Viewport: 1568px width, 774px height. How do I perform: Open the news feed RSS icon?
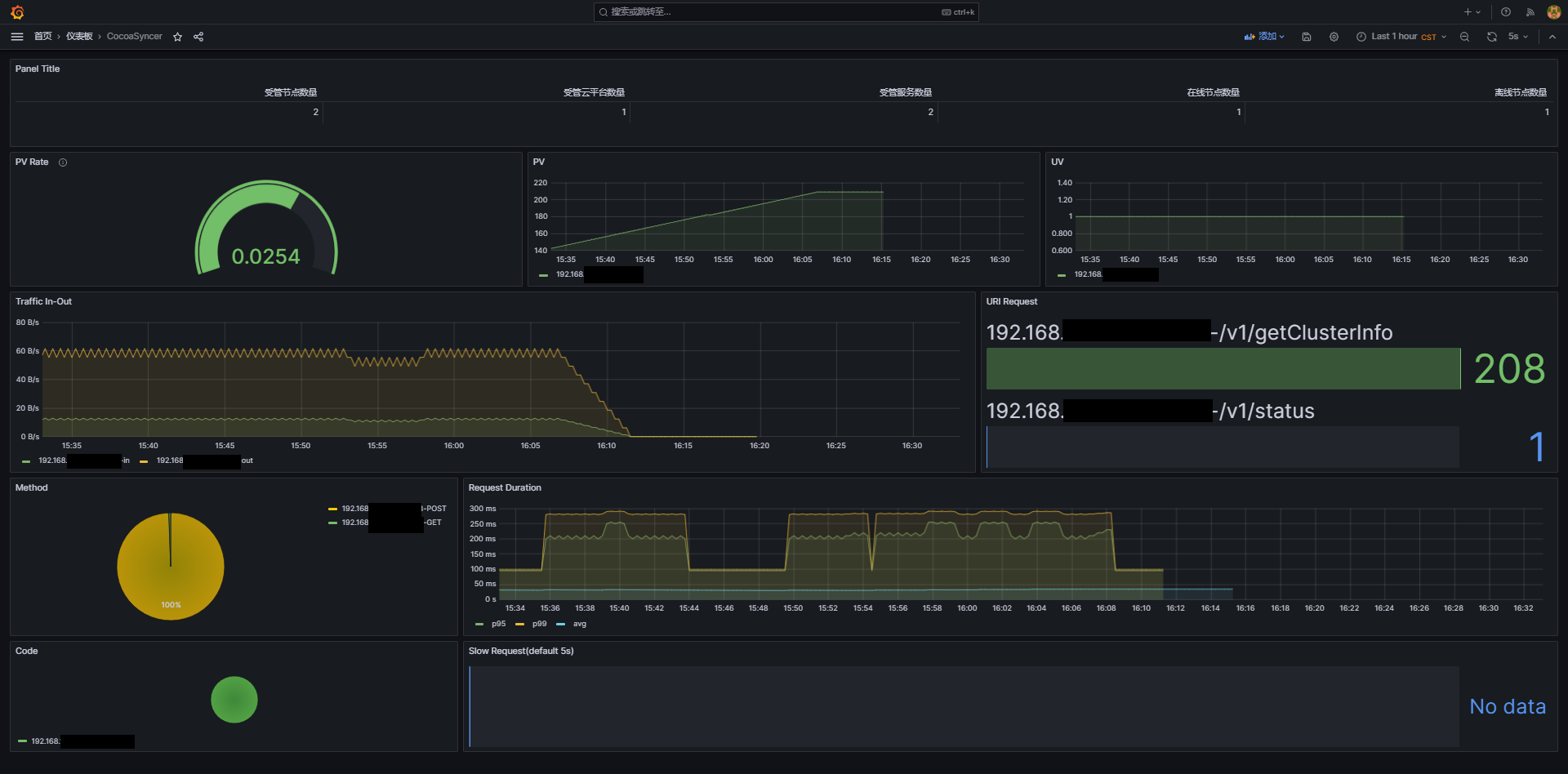(1530, 12)
